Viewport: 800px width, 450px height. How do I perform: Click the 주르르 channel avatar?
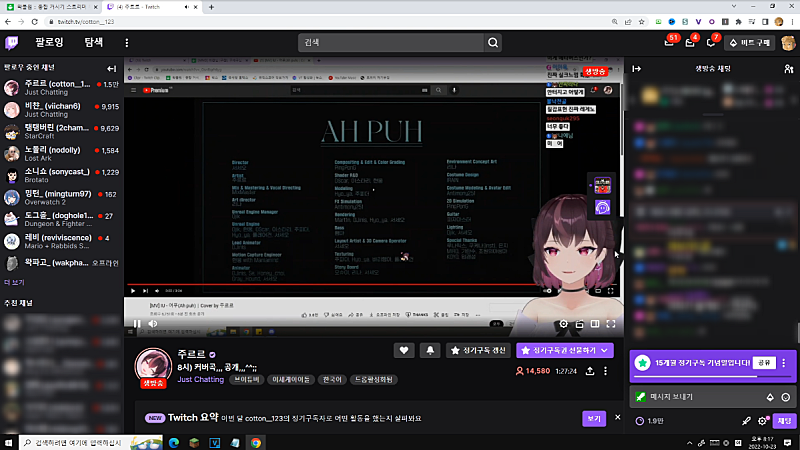(153, 366)
